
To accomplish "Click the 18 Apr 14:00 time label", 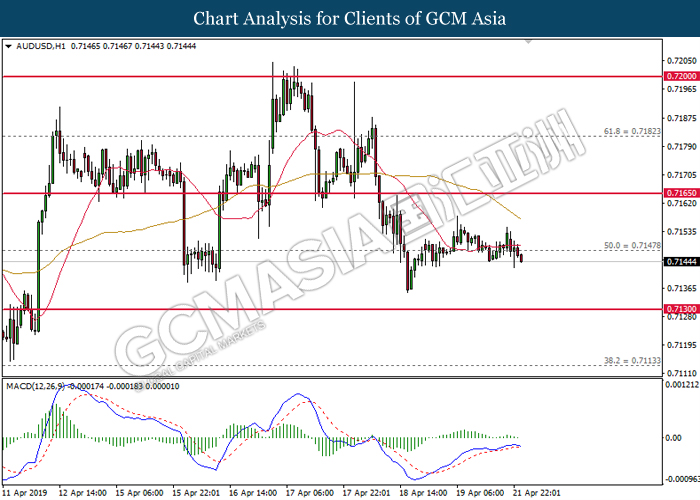I will pyautogui.click(x=423, y=493).
